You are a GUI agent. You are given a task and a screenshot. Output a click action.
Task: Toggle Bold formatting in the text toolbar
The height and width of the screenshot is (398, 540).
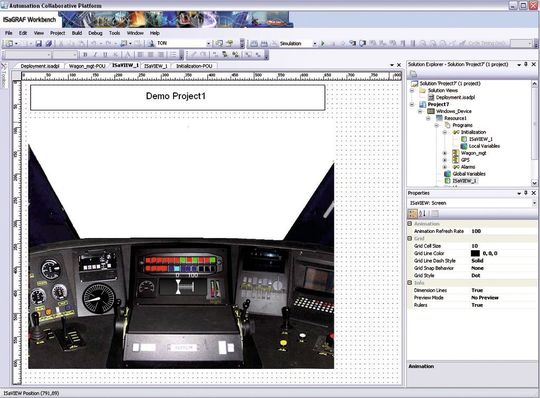coord(85,54)
